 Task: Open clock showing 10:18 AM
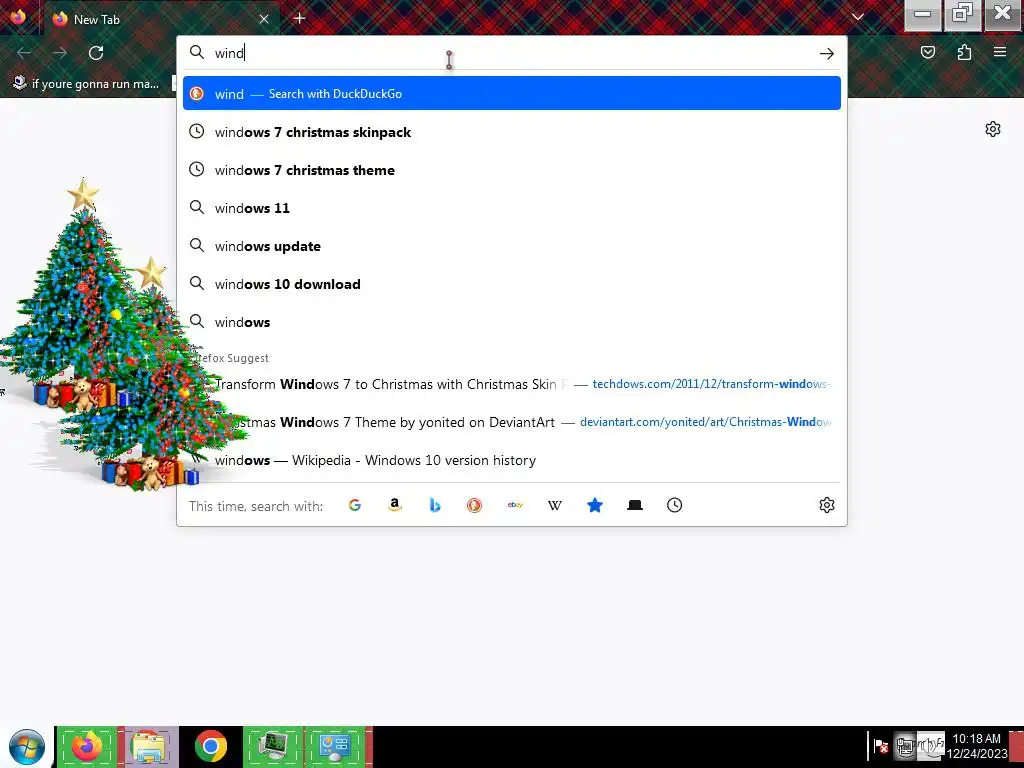pyautogui.click(x=977, y=746)
